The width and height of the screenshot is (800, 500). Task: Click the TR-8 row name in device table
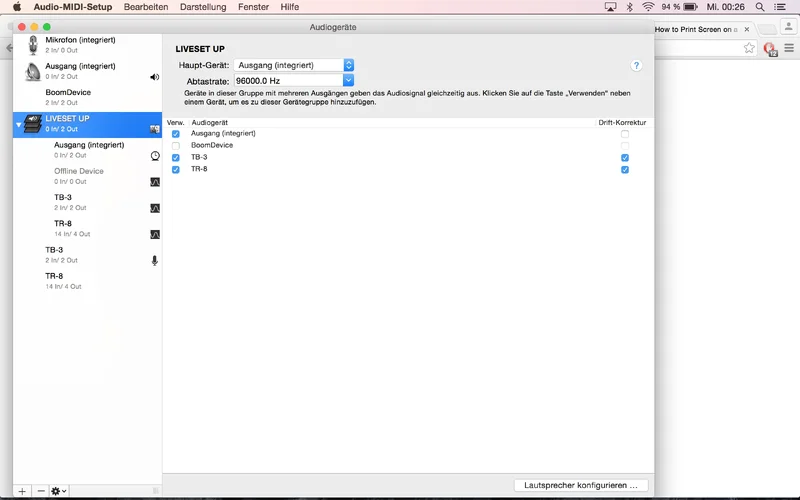tap(199, 169)
